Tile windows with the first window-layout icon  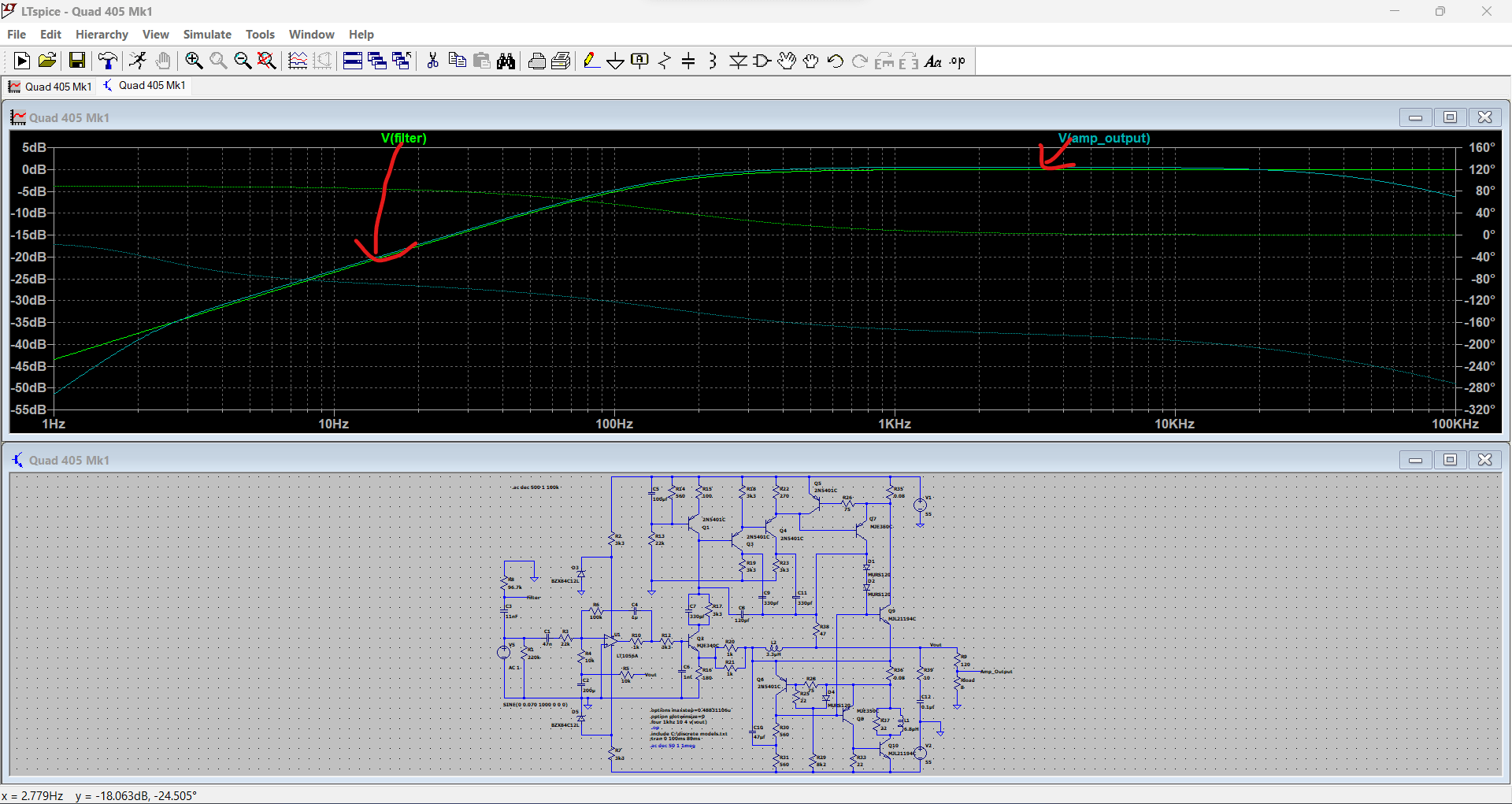point(353,61)
